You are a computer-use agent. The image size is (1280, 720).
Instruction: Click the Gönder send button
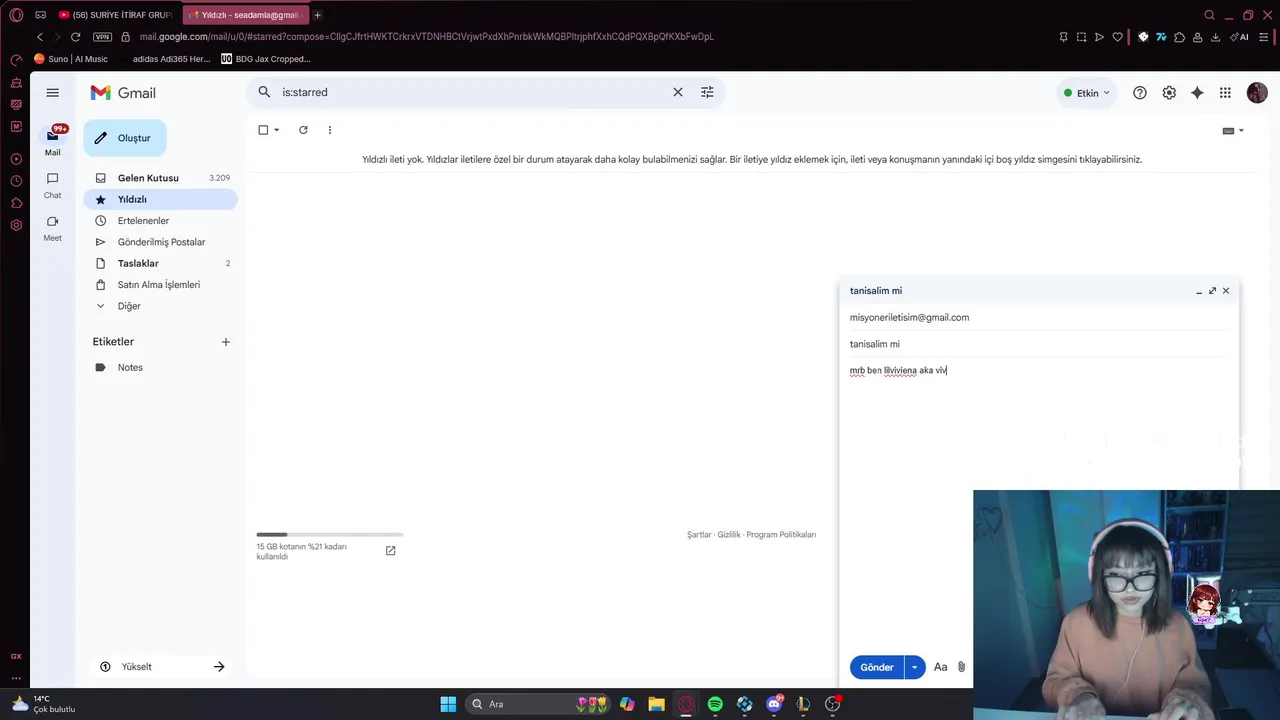click(877, 667)
